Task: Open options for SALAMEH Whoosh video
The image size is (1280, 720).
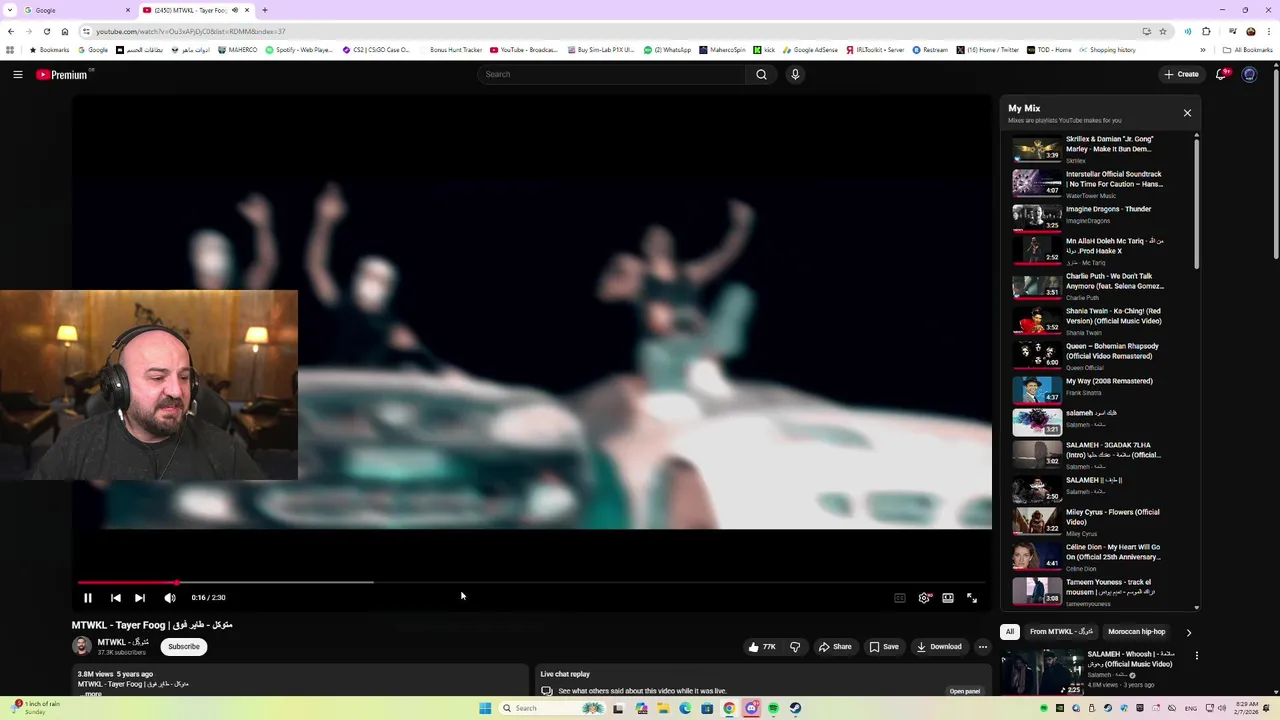Action: [1196, 656]
